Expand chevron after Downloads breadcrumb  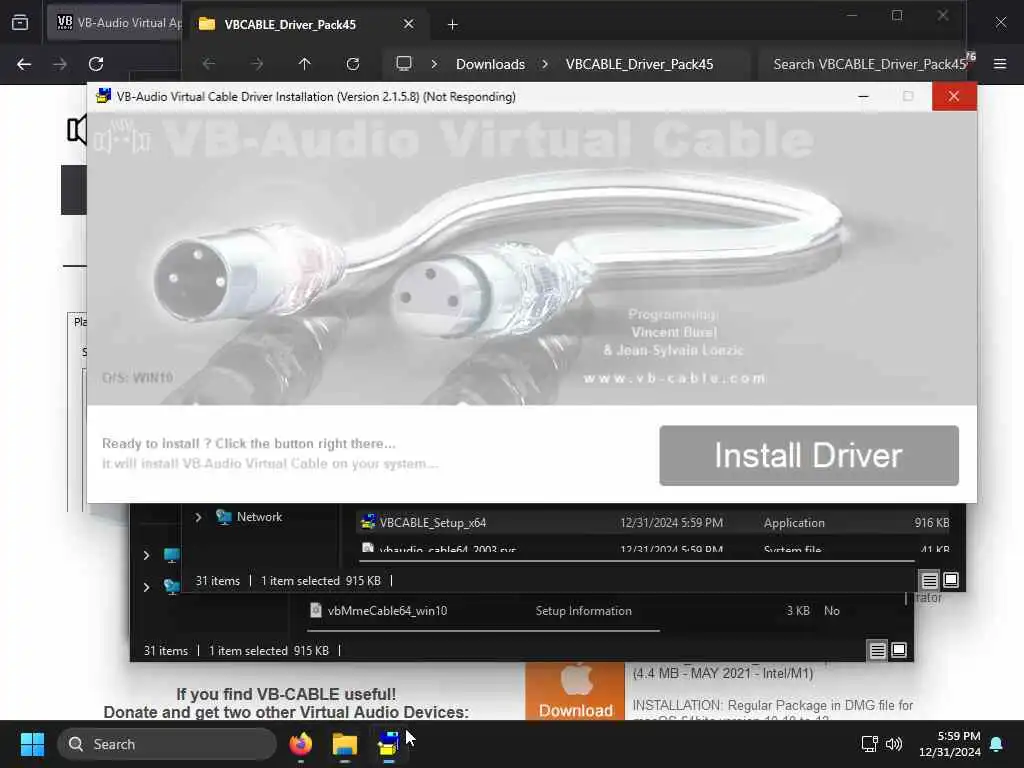pos(545,64)
